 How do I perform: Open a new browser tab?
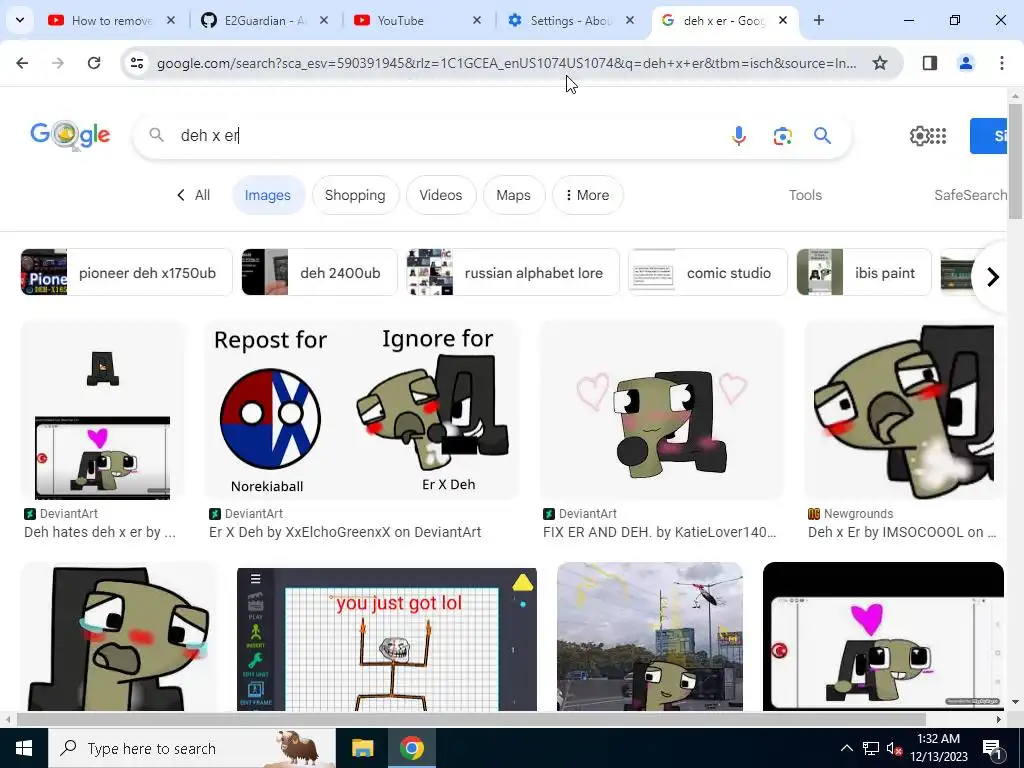[819, 20]
